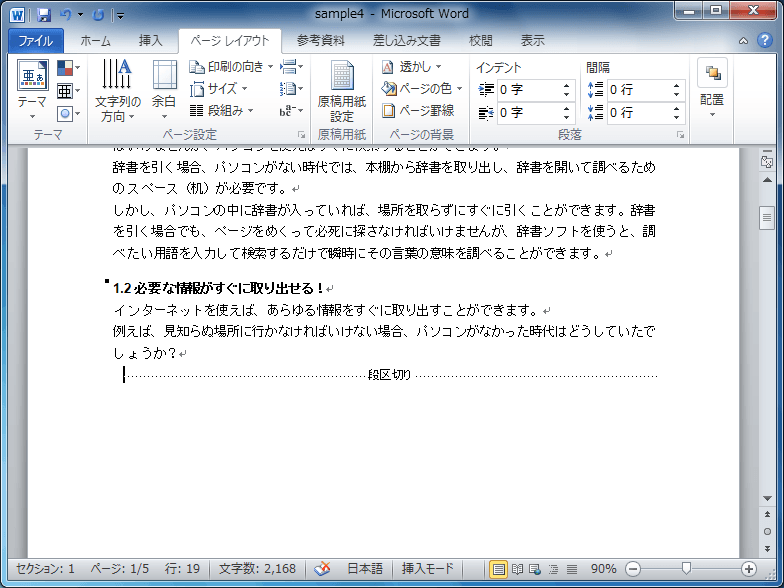The width and height of the screenshot is (784, 588).
Task: Open 段組み columns dropdown
Action: pos(222,111)
